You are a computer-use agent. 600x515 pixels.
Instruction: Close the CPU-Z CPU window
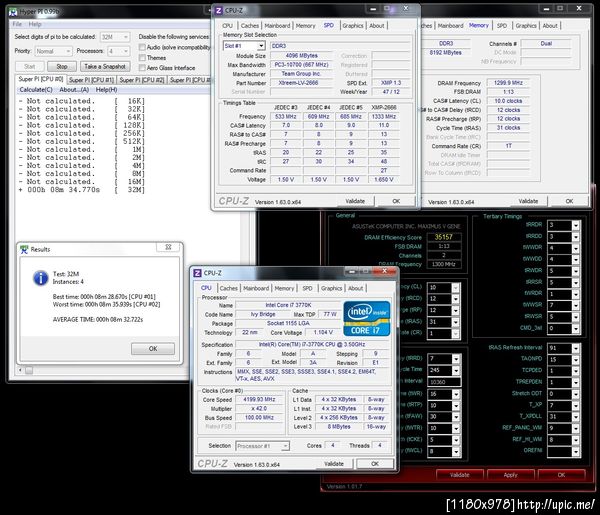[385, 271]
